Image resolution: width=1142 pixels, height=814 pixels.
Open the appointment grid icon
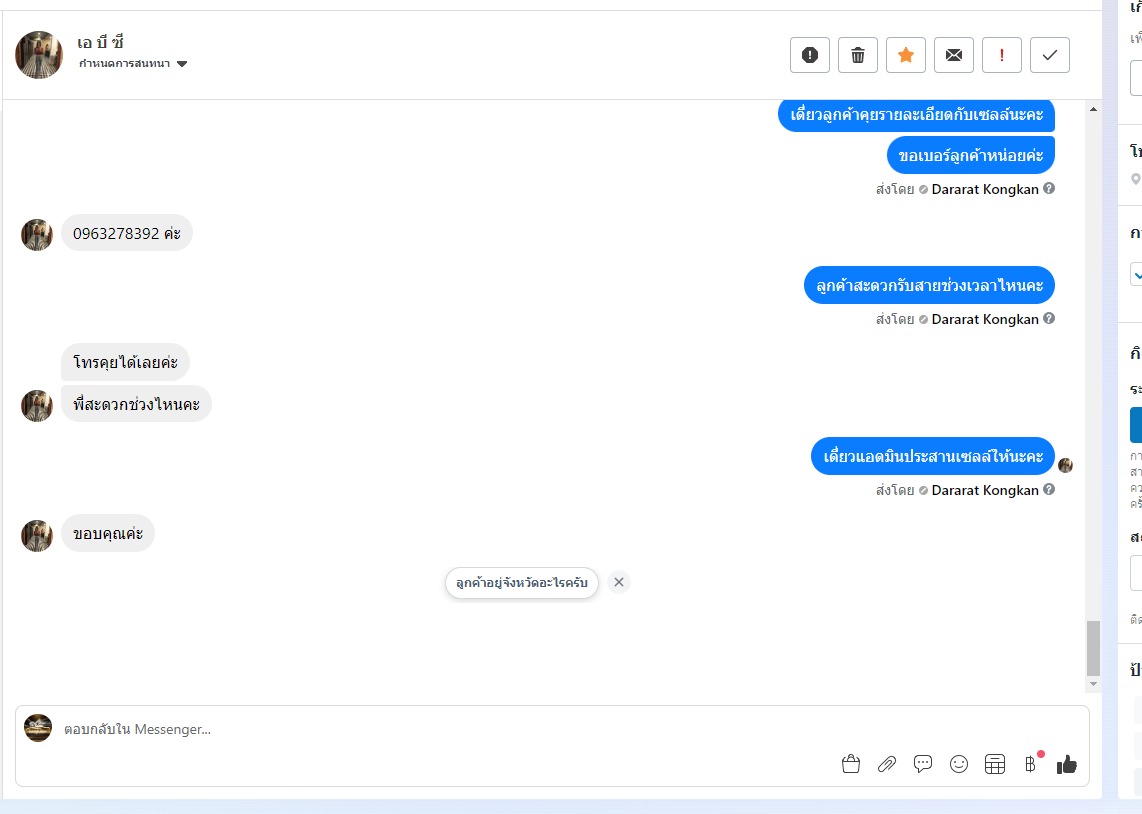tap(994, 764)
